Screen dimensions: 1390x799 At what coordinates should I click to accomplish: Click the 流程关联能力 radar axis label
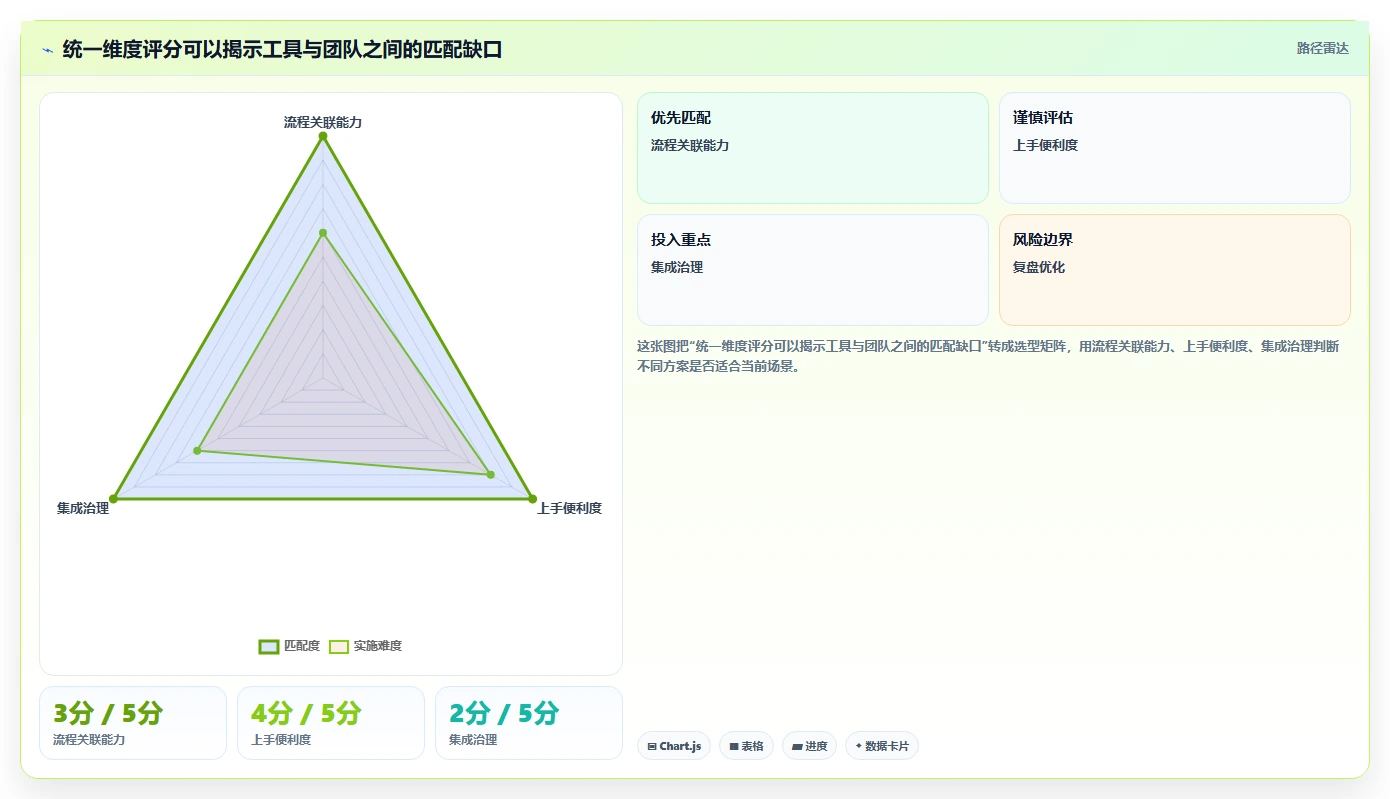point(323,122)
